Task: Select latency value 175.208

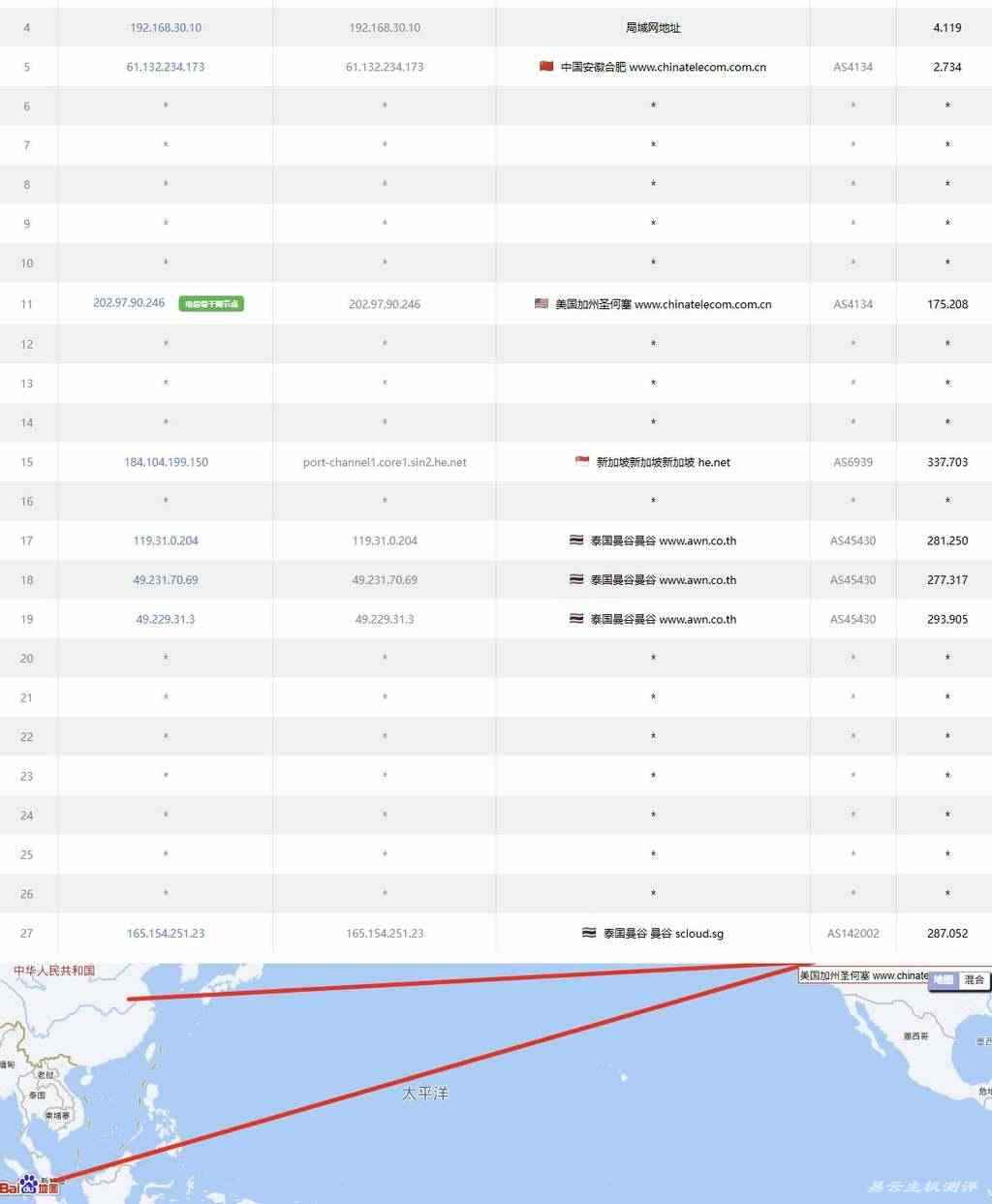Action: (x=947, y=304)
